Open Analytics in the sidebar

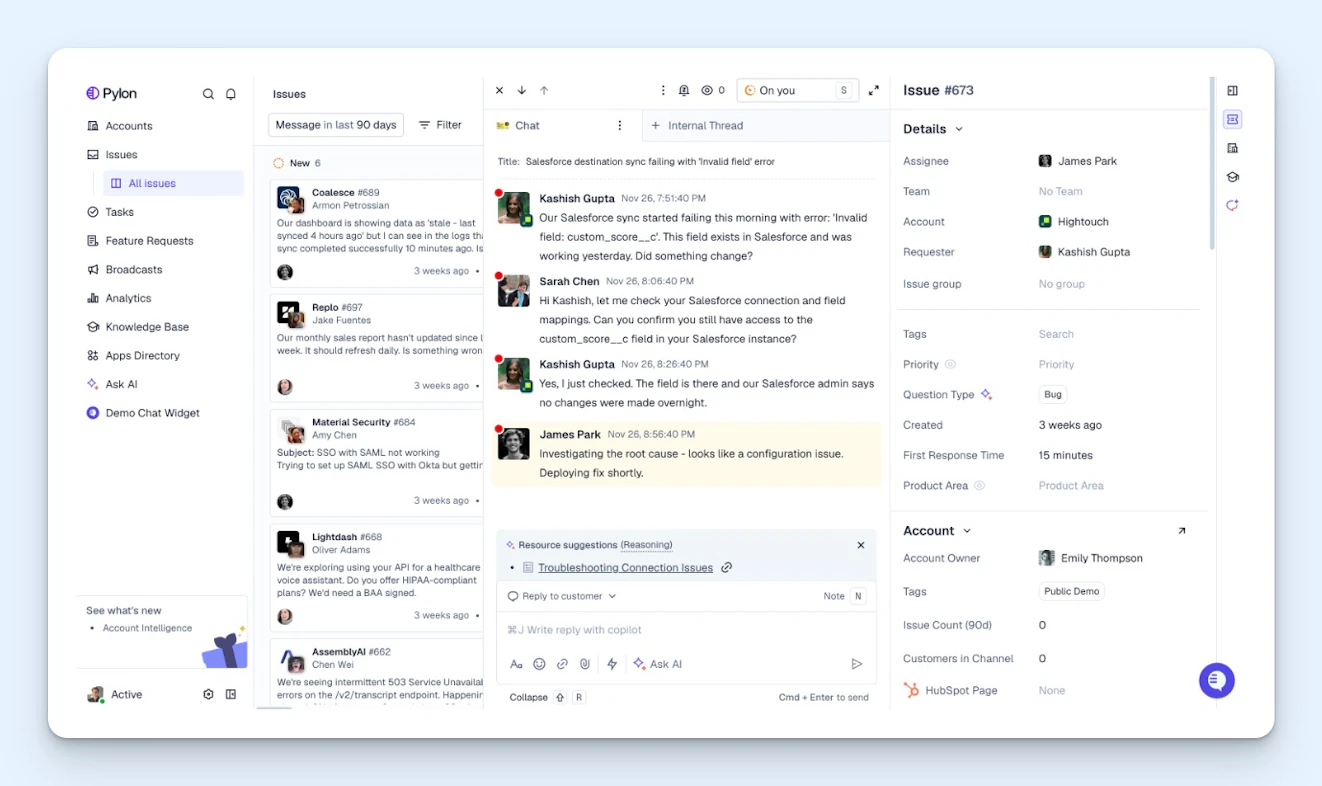click(x=128, y=298)
